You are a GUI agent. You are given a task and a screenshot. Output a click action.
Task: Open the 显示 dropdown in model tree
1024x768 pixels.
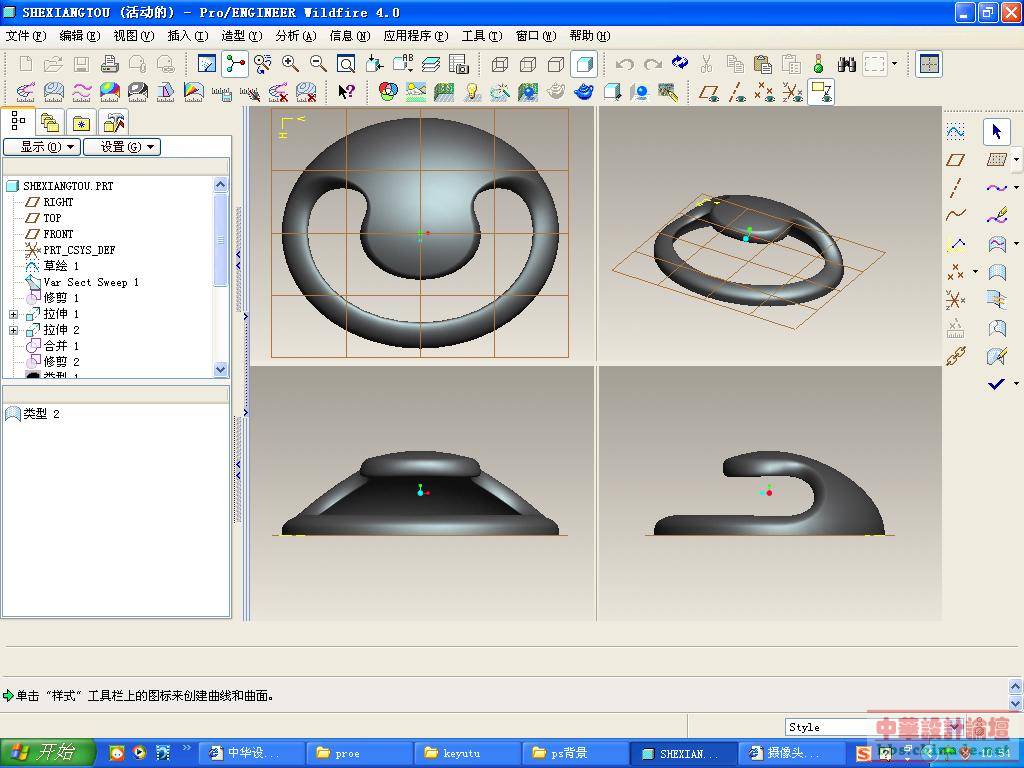click(41, 147)
